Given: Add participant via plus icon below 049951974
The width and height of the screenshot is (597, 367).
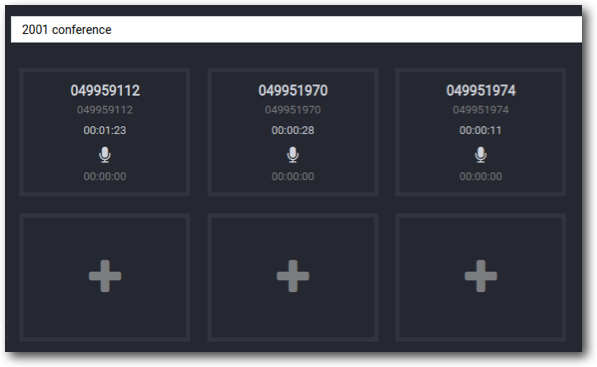Looking at the screenshot, I should pyautogui.click(x=480, y=276).
